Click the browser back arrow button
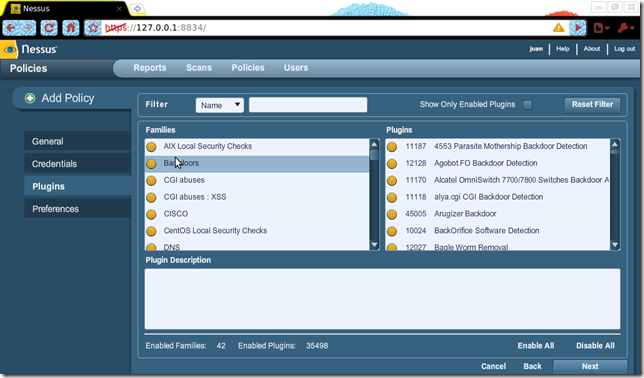The width and height of the screenshot is (644, 378). 11,28
